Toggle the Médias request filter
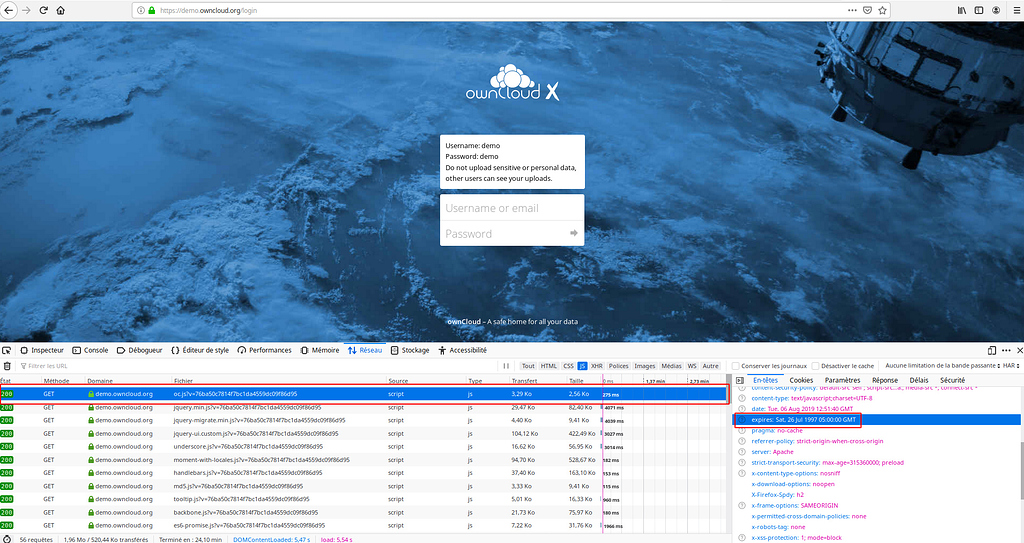This screenshot has width=1024, height=543. pos(671,366)
